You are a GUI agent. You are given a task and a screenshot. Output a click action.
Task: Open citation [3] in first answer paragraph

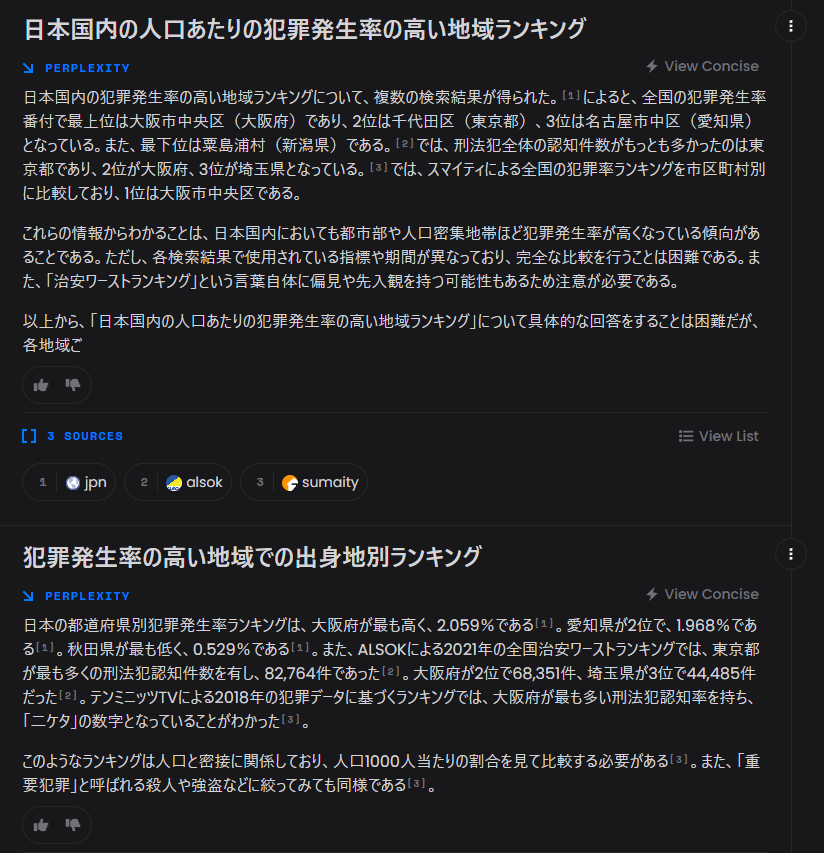click(379, 168)
